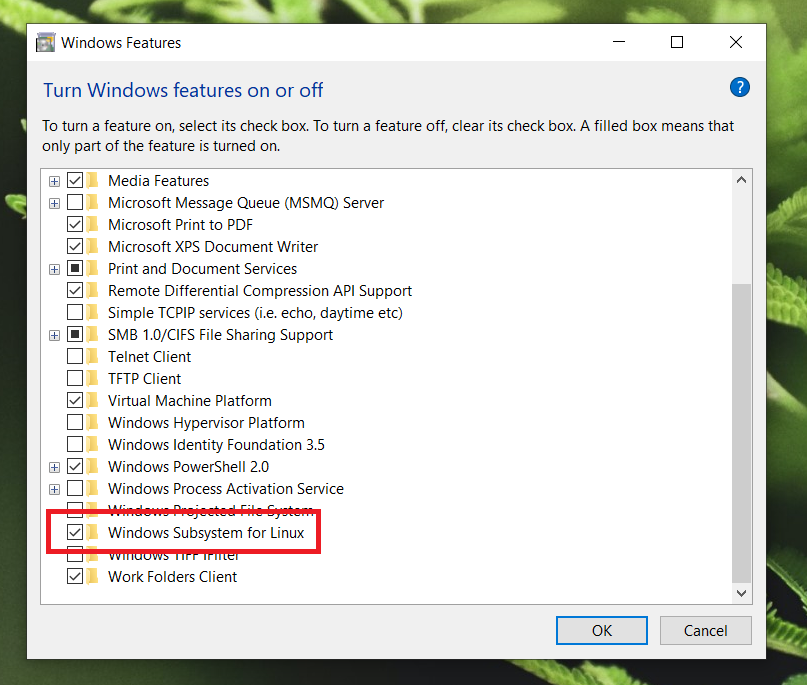Click the folder icon beside Windows PowerShell 2.0
The width and height of the screenshot is (807, 685).
93,466
